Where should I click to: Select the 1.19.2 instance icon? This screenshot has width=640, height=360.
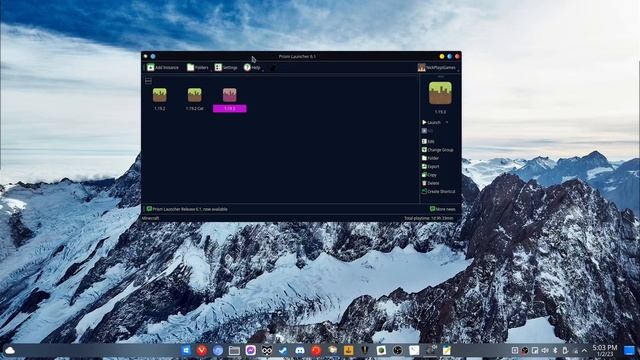(x=160, y=95)
